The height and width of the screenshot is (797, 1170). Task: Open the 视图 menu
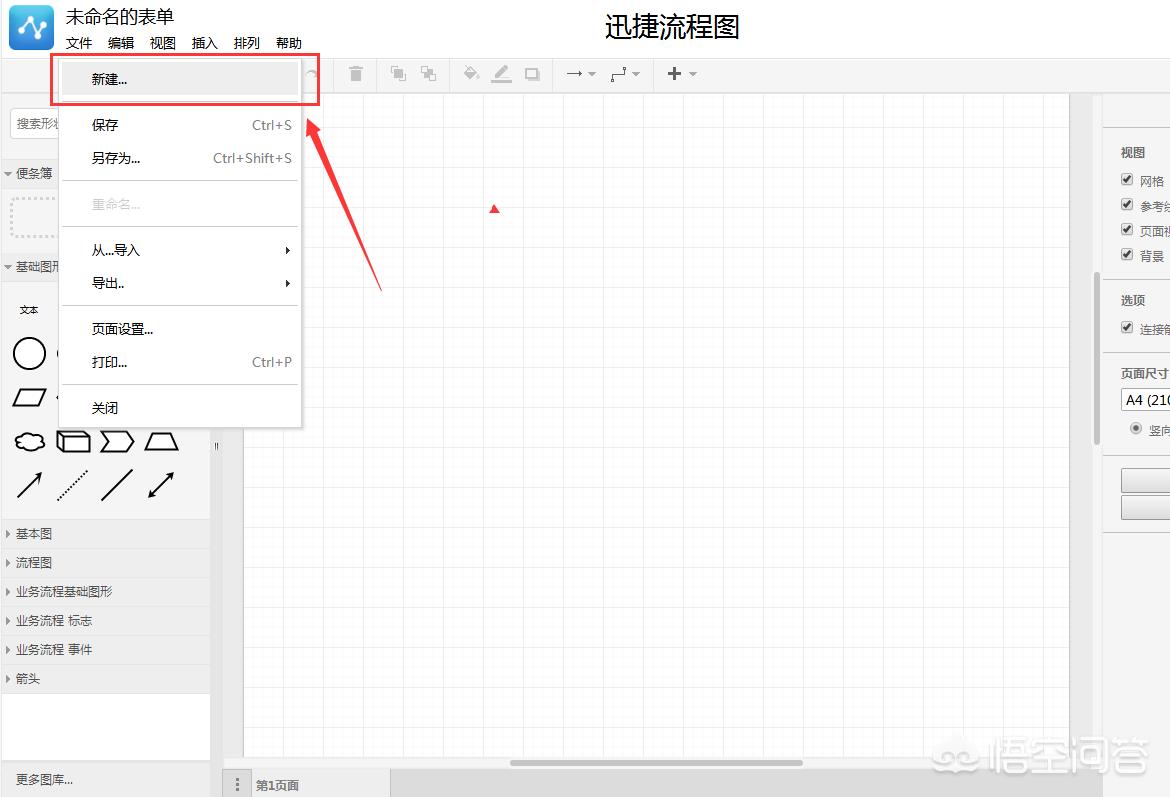pyautogui.click(x=163, y=43)
